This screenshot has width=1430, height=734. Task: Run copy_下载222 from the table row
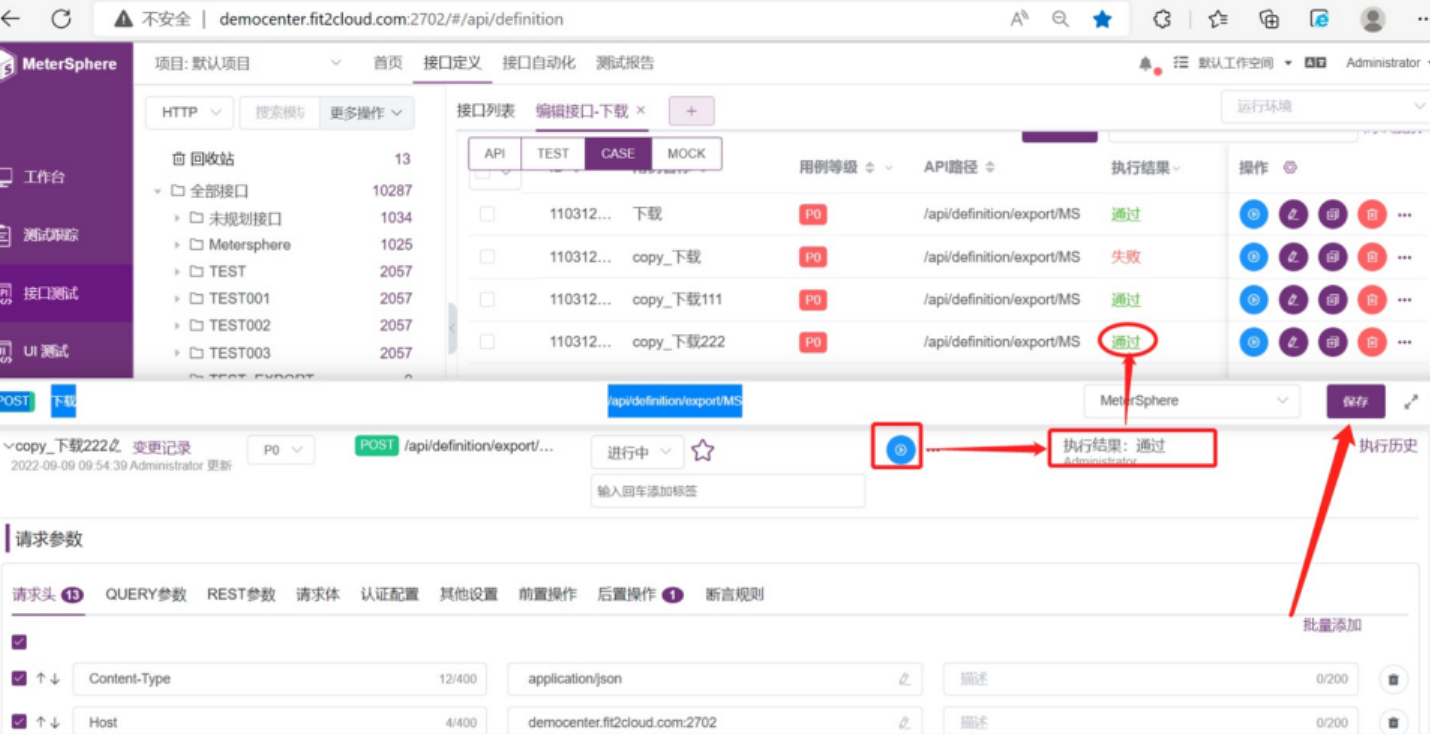pyautogui.click(x=1254, y=342)
